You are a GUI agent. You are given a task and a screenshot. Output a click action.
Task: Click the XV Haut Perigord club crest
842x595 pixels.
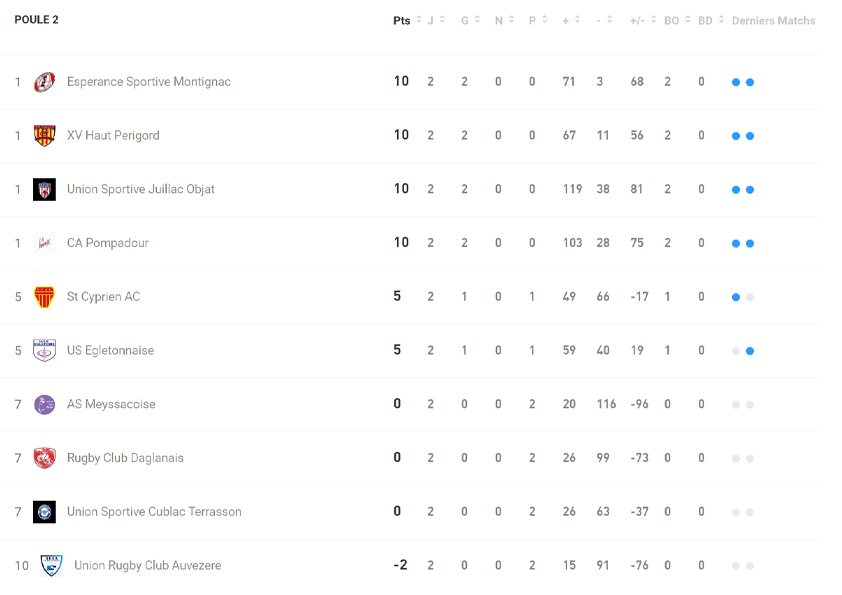click(x=44, y=136)
